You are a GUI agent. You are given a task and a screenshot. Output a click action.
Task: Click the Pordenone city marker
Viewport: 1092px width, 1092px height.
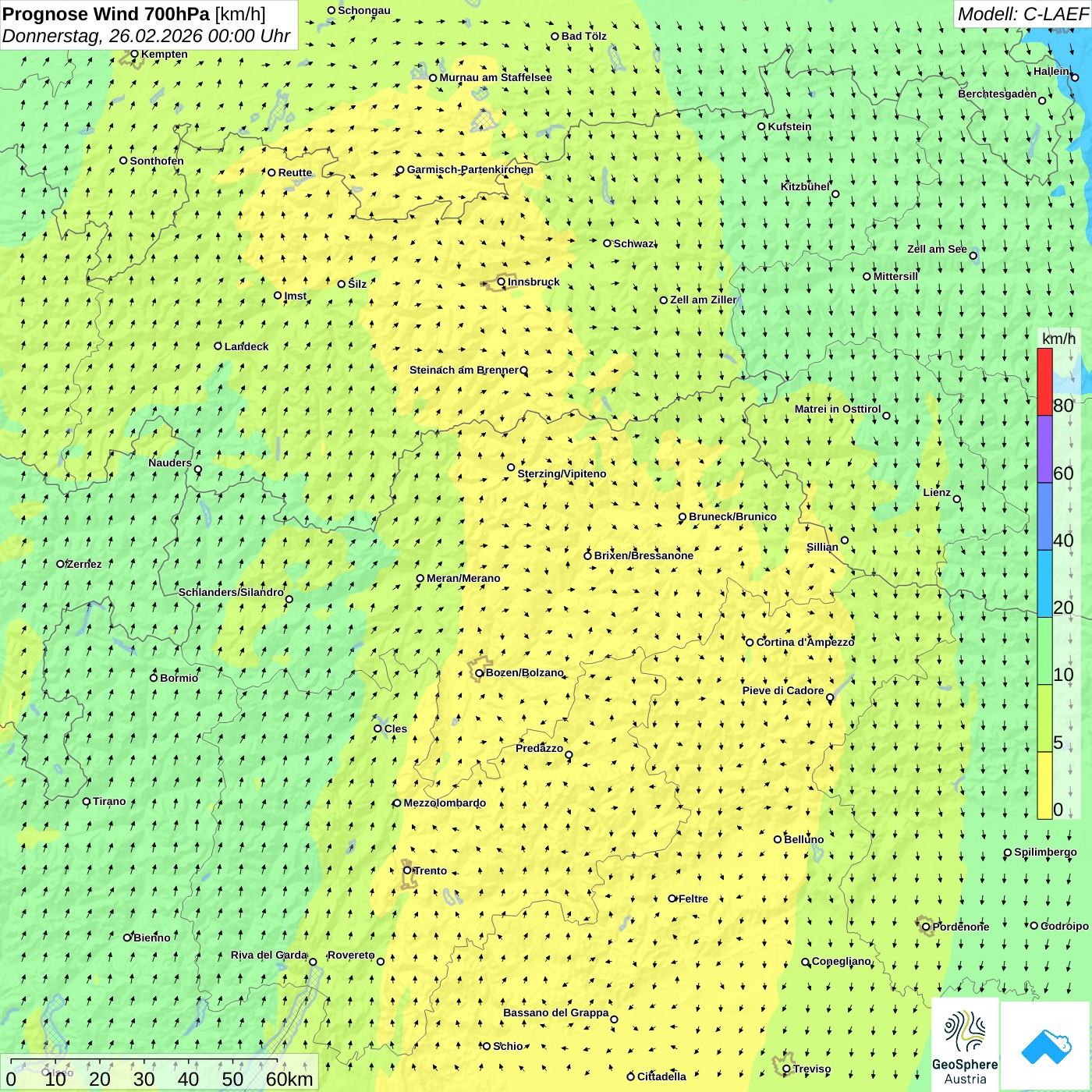(x=926, y=927)
